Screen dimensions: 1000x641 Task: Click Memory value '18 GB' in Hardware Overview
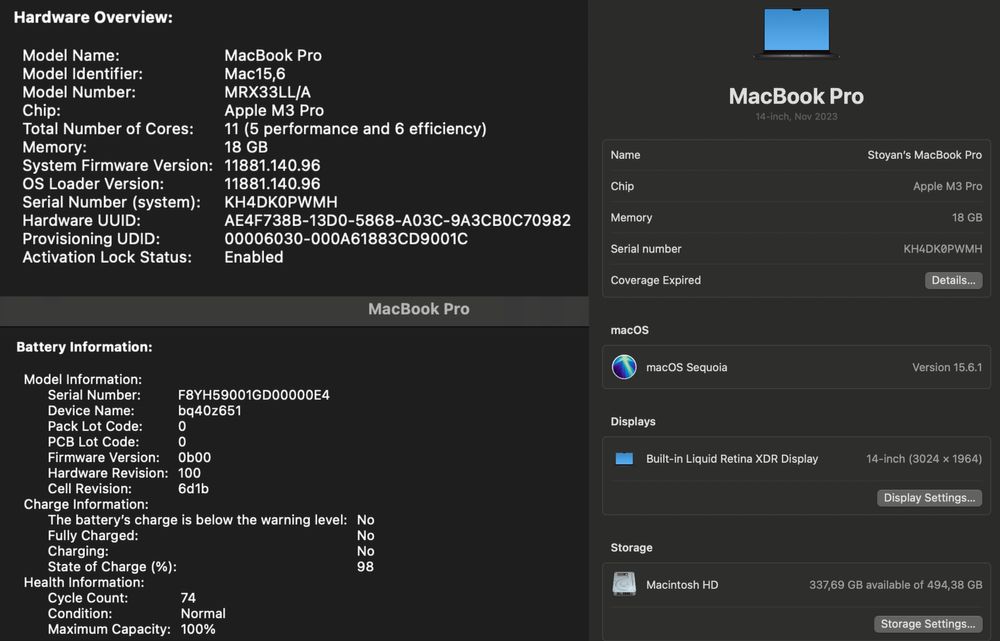coord(246,147)
